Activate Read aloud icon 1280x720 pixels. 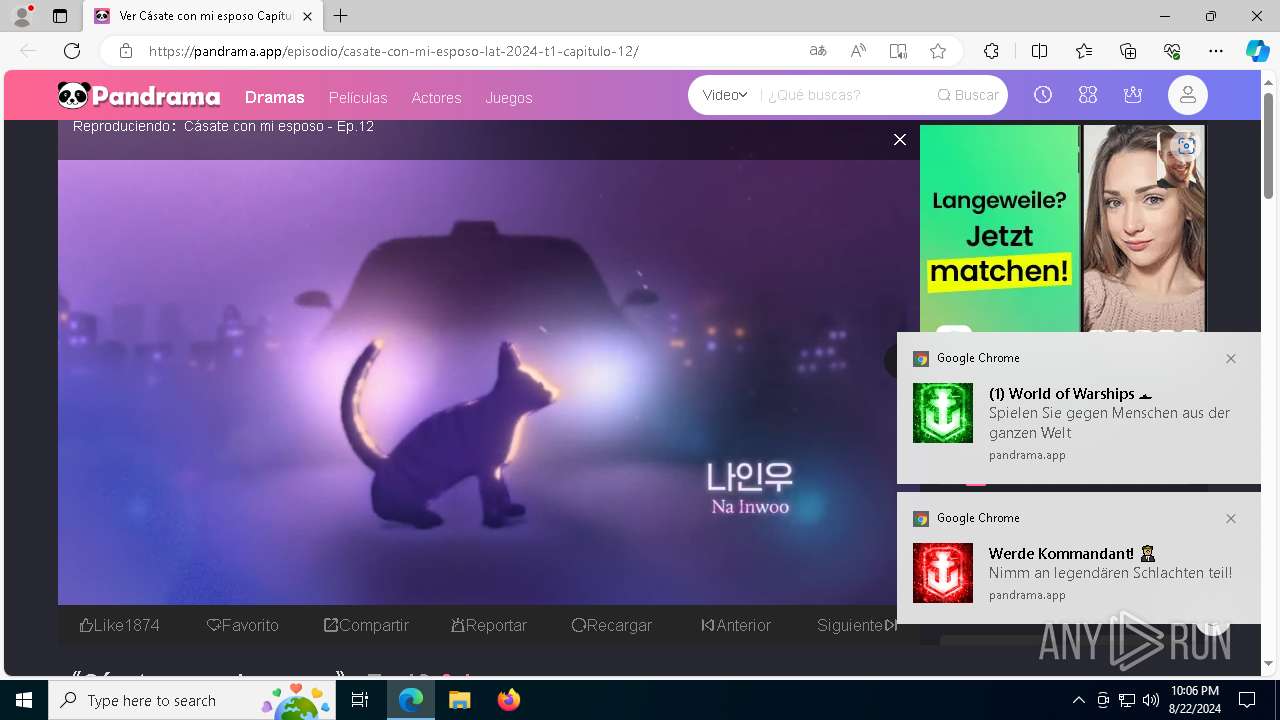858,51
